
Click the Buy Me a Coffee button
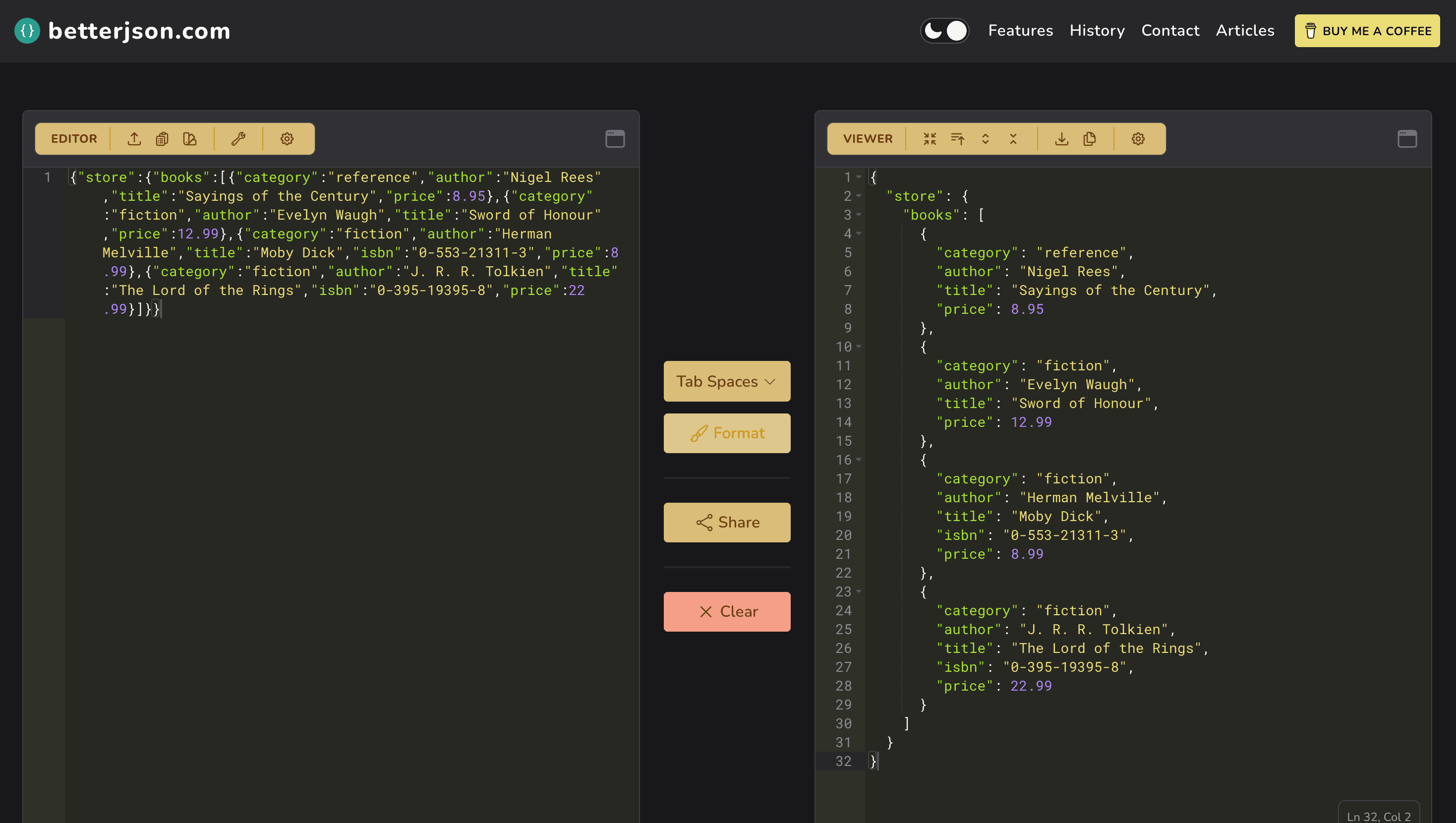tap(1367, 31)
